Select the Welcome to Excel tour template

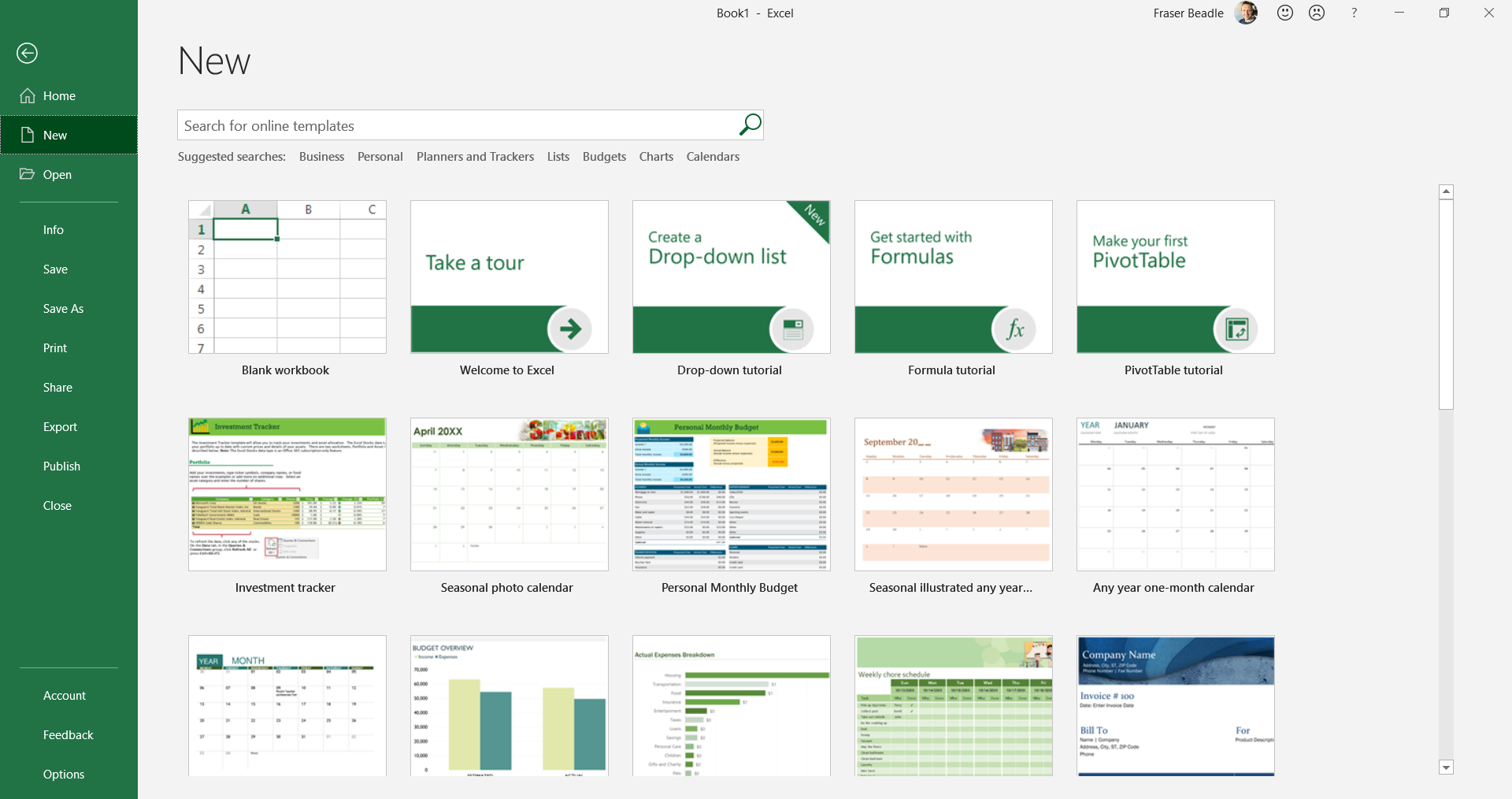pos(510,277)
